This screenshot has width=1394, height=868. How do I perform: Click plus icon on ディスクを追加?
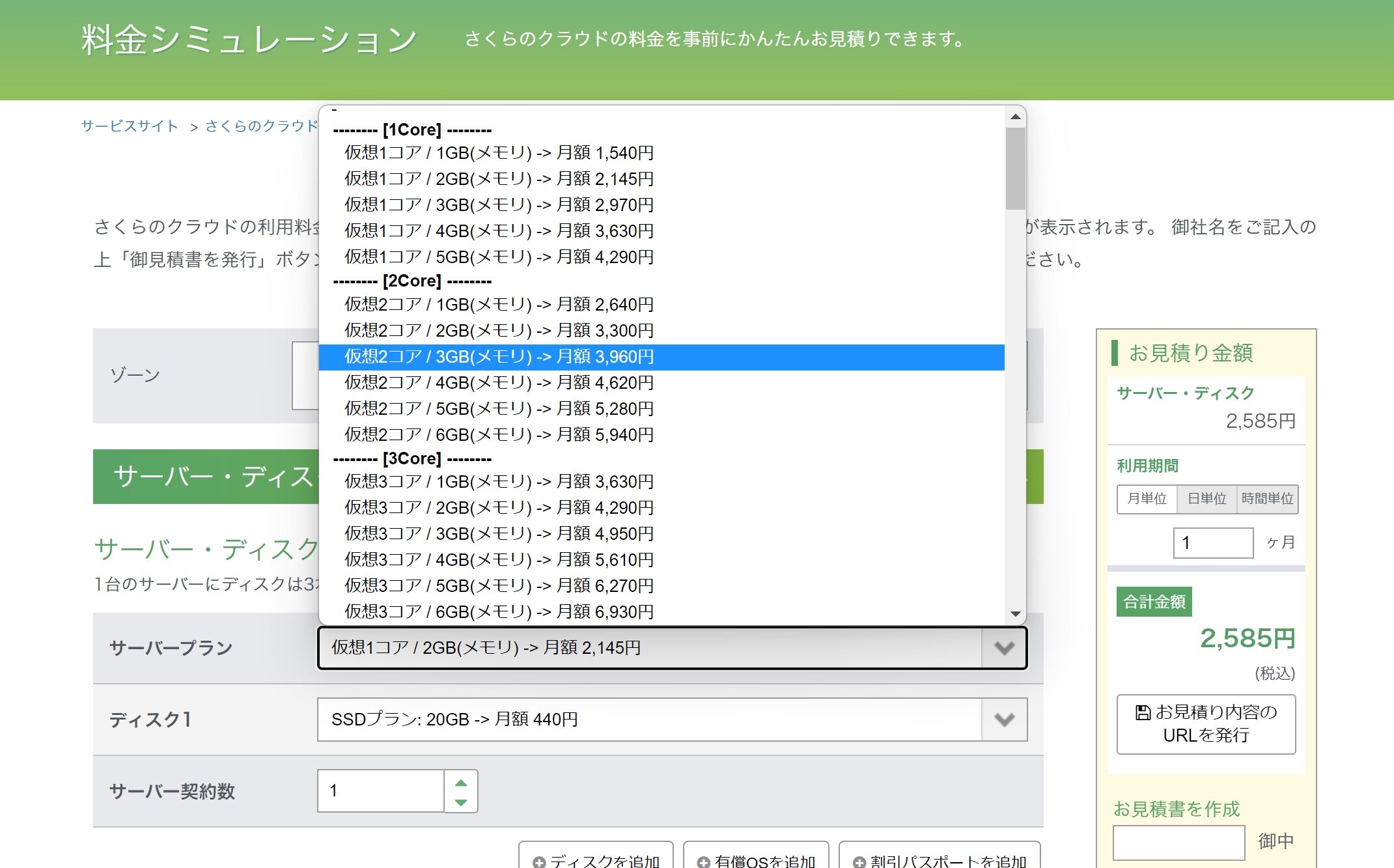[539, 862]
